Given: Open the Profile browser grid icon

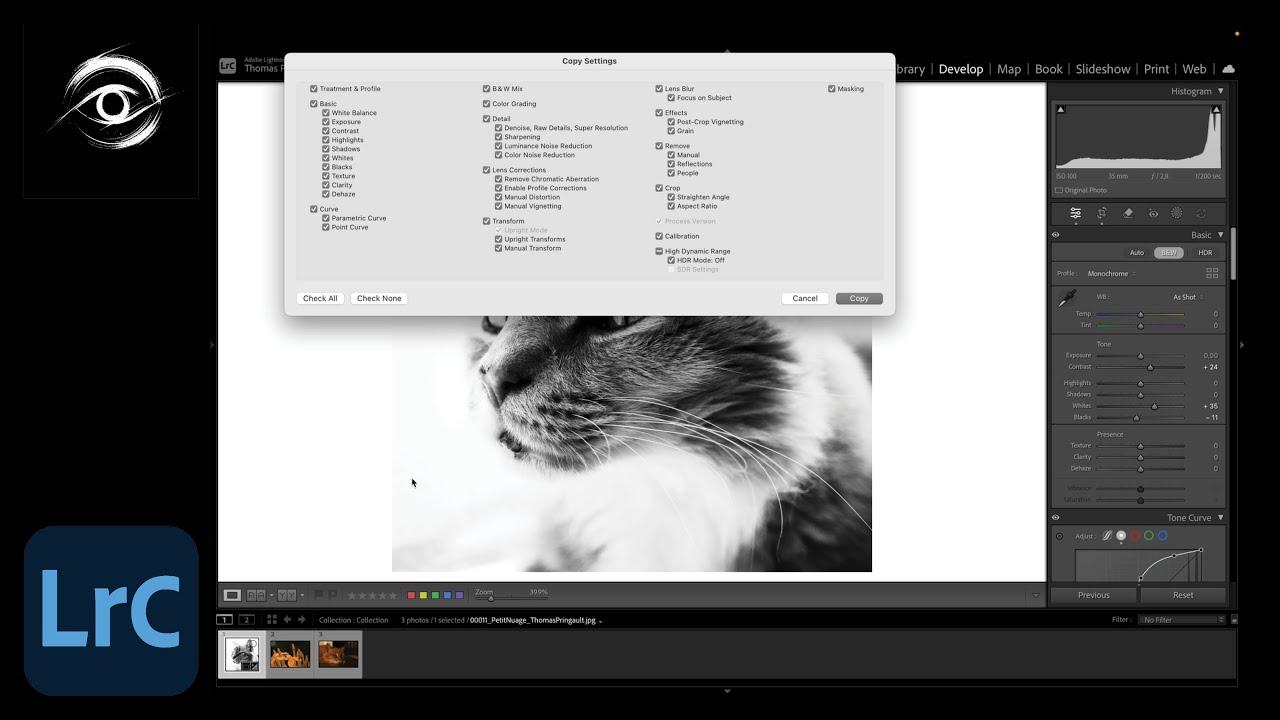Looking at the screenshot, I should 1212,273.
